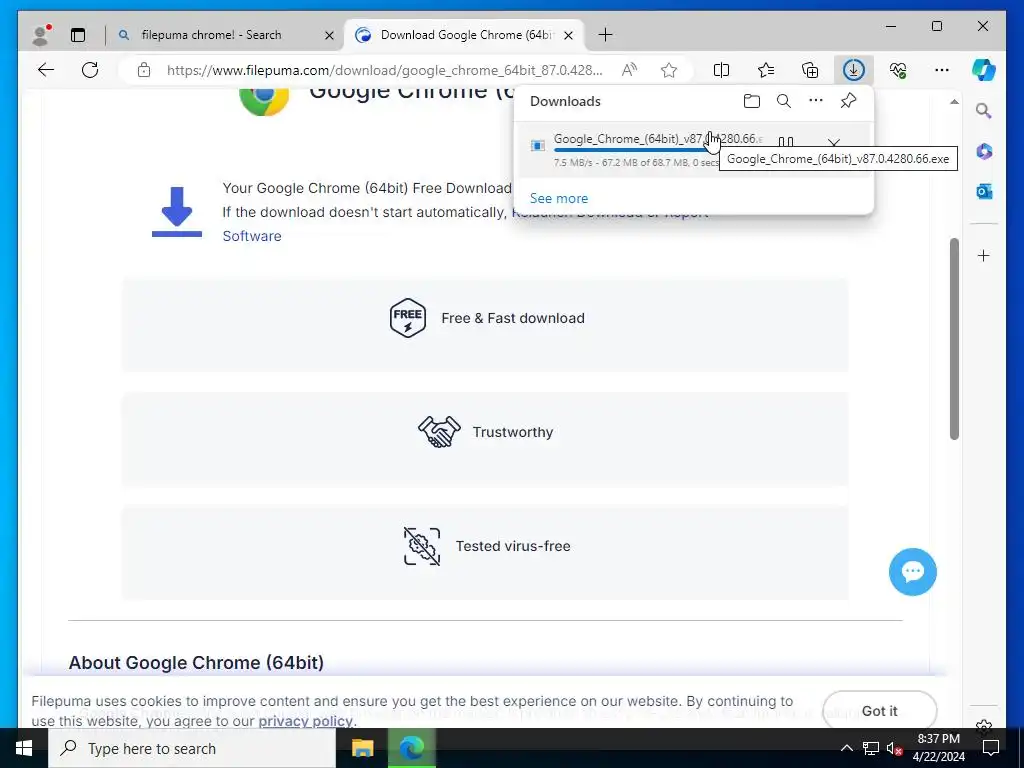Open Edge Settings and more menu
The height and width of the screenshot is (768, 1024).
click(942, 70)
